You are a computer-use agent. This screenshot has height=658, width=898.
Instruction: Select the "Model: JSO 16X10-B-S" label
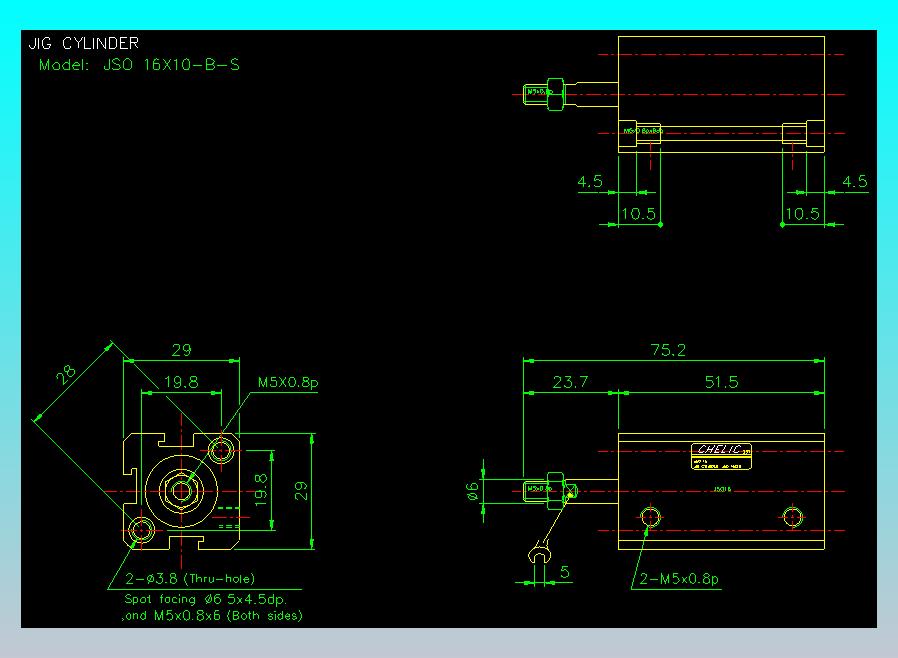tap(139, 65)
